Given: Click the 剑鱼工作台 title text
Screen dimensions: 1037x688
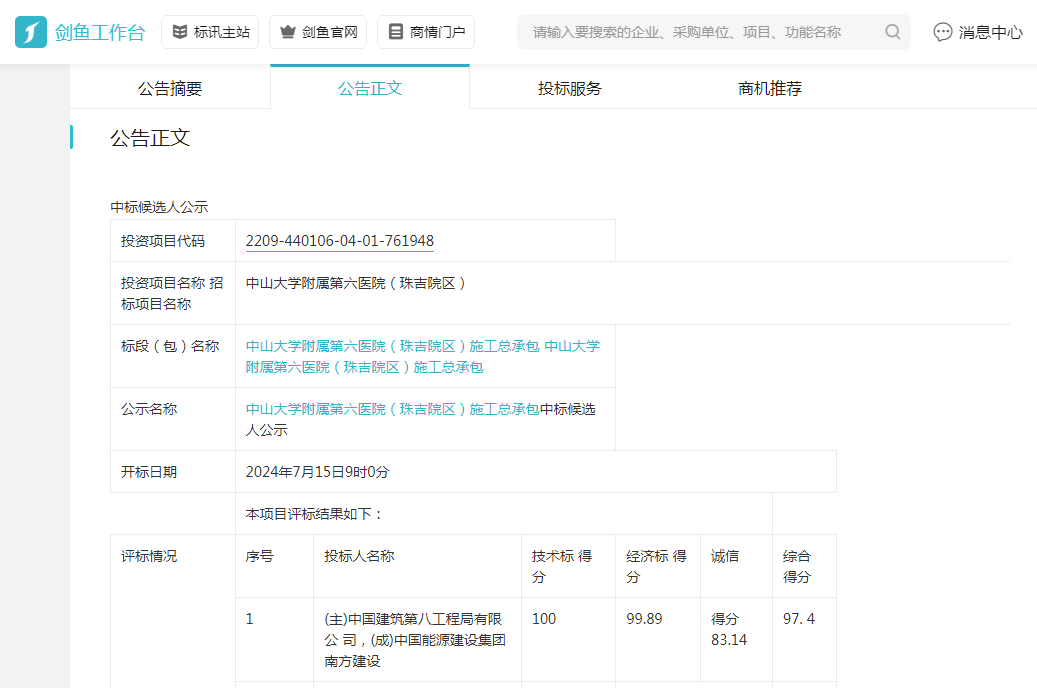Looking at the screenshot, I should coord(100,32).
